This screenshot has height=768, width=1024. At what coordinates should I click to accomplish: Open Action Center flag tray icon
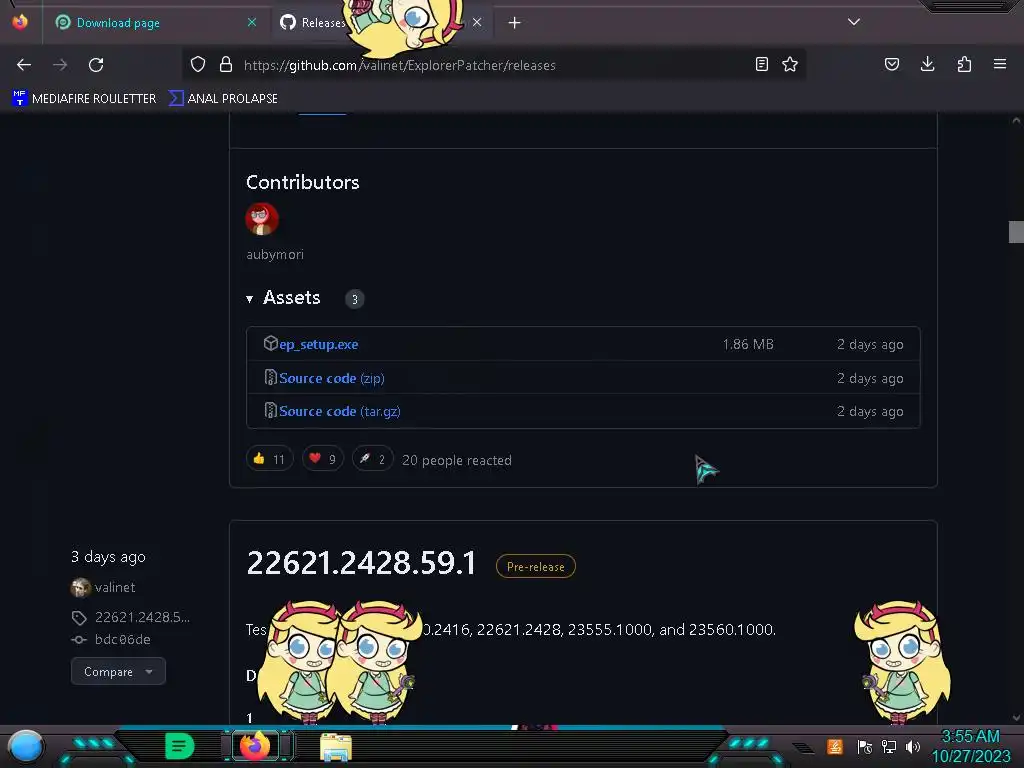[x=864, y=746]
